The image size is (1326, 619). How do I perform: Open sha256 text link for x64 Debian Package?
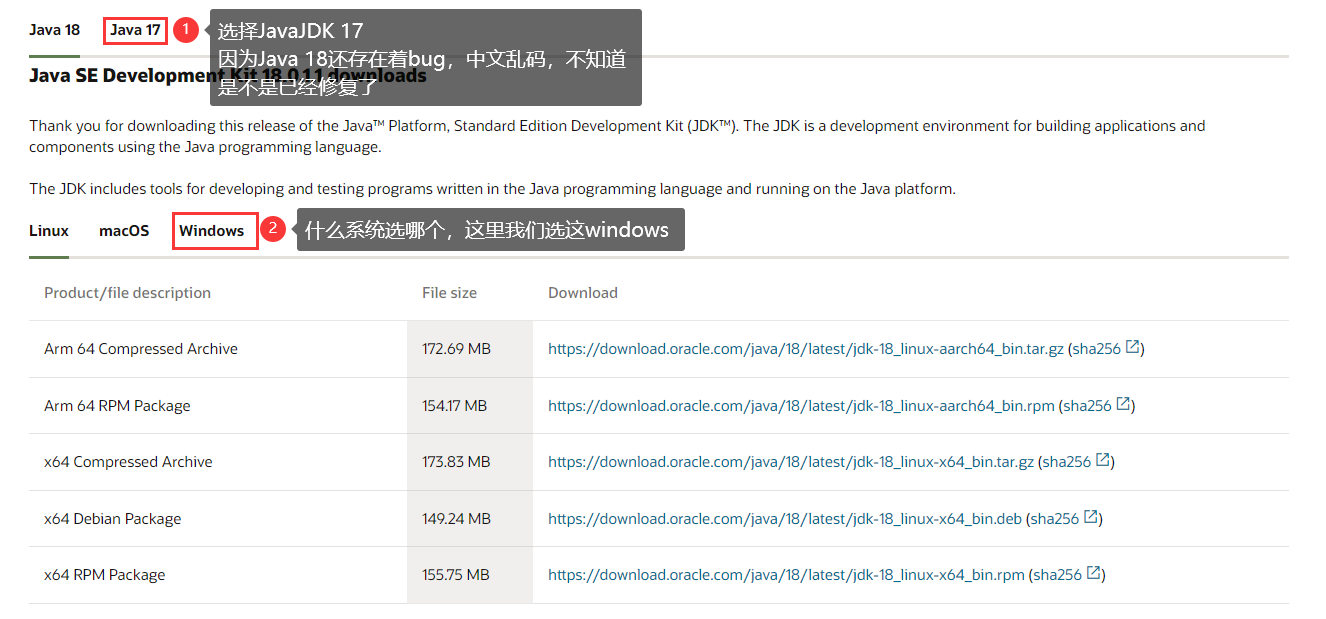point(1055,519)
